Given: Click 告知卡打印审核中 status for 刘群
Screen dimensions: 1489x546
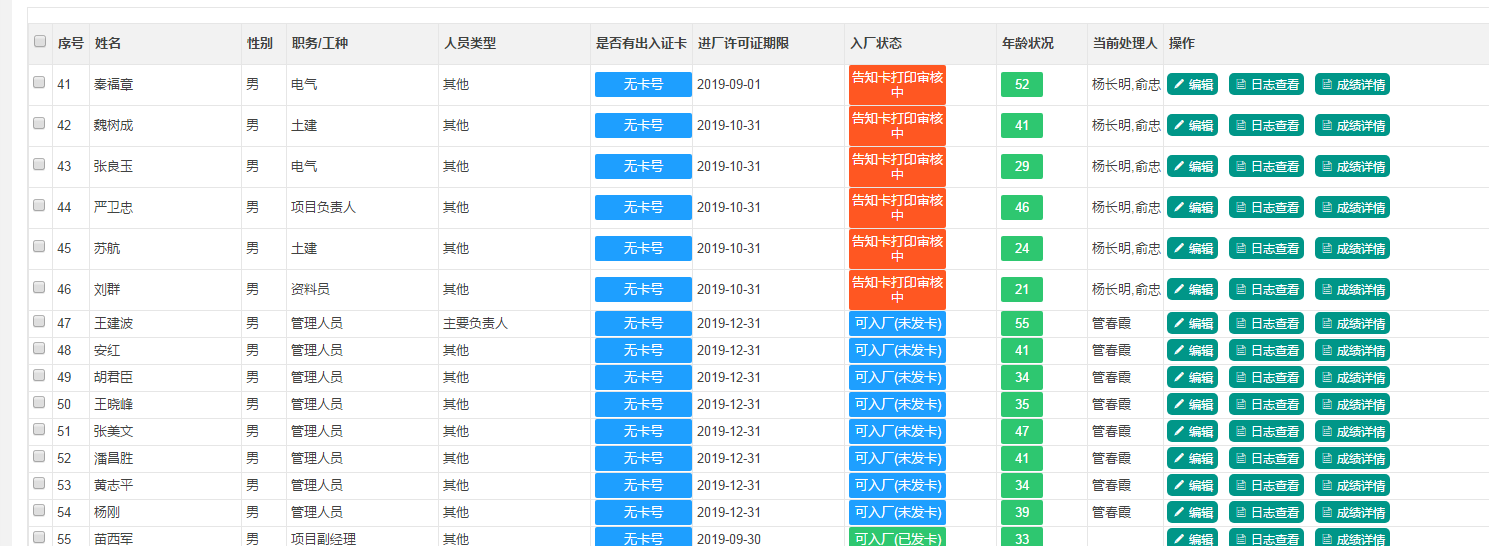Looking at the screenshot, I should 897,289.
